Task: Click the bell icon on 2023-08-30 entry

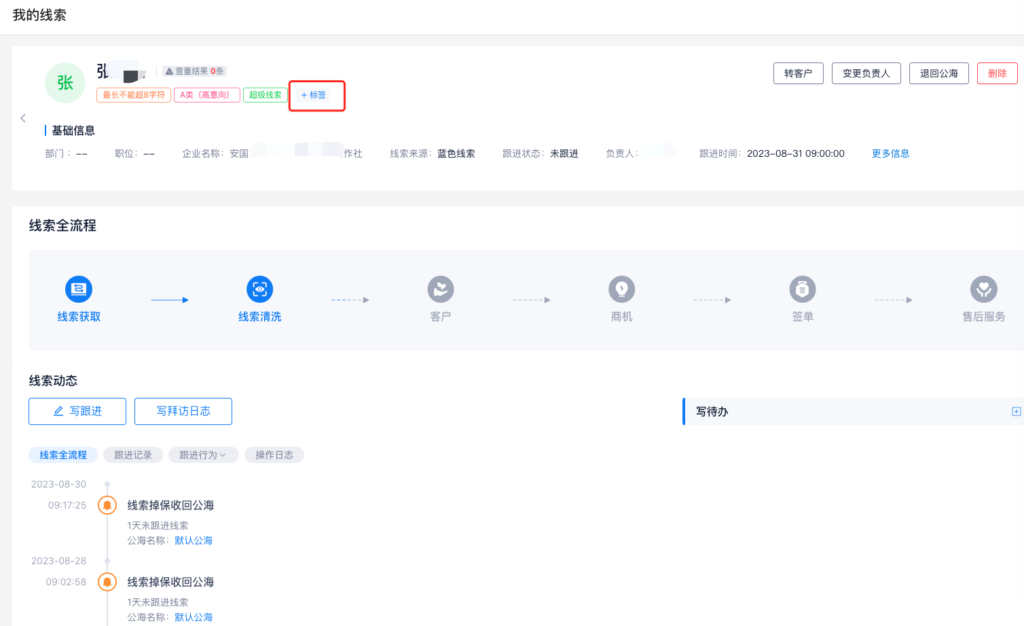Action: 107,505
